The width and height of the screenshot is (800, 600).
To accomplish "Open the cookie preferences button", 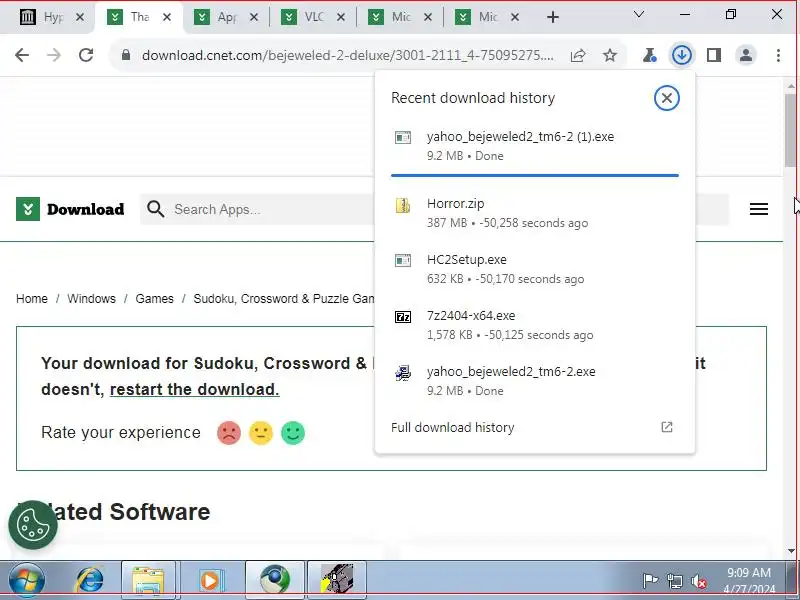I will click(x=33, y=524).
